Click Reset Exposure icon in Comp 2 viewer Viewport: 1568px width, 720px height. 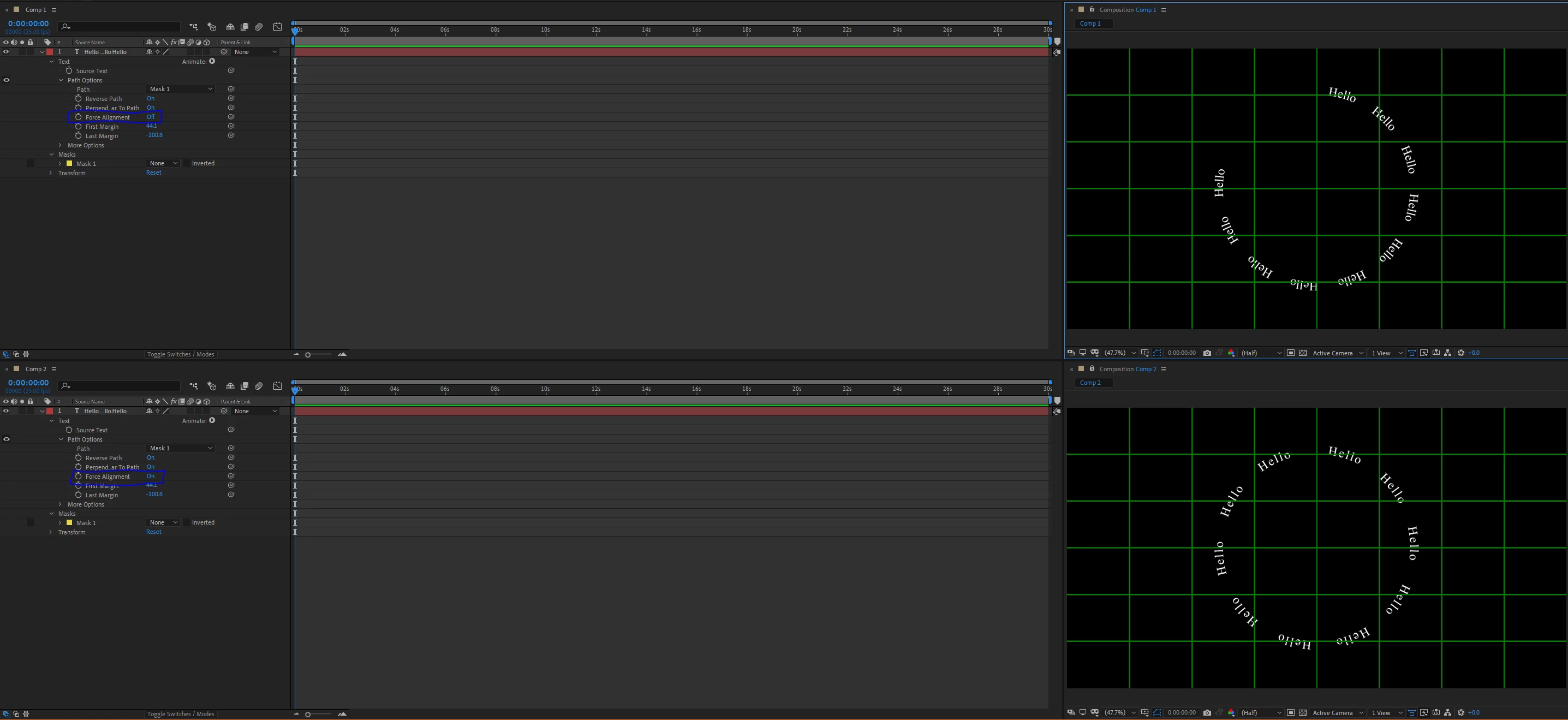click(1461, 713)
